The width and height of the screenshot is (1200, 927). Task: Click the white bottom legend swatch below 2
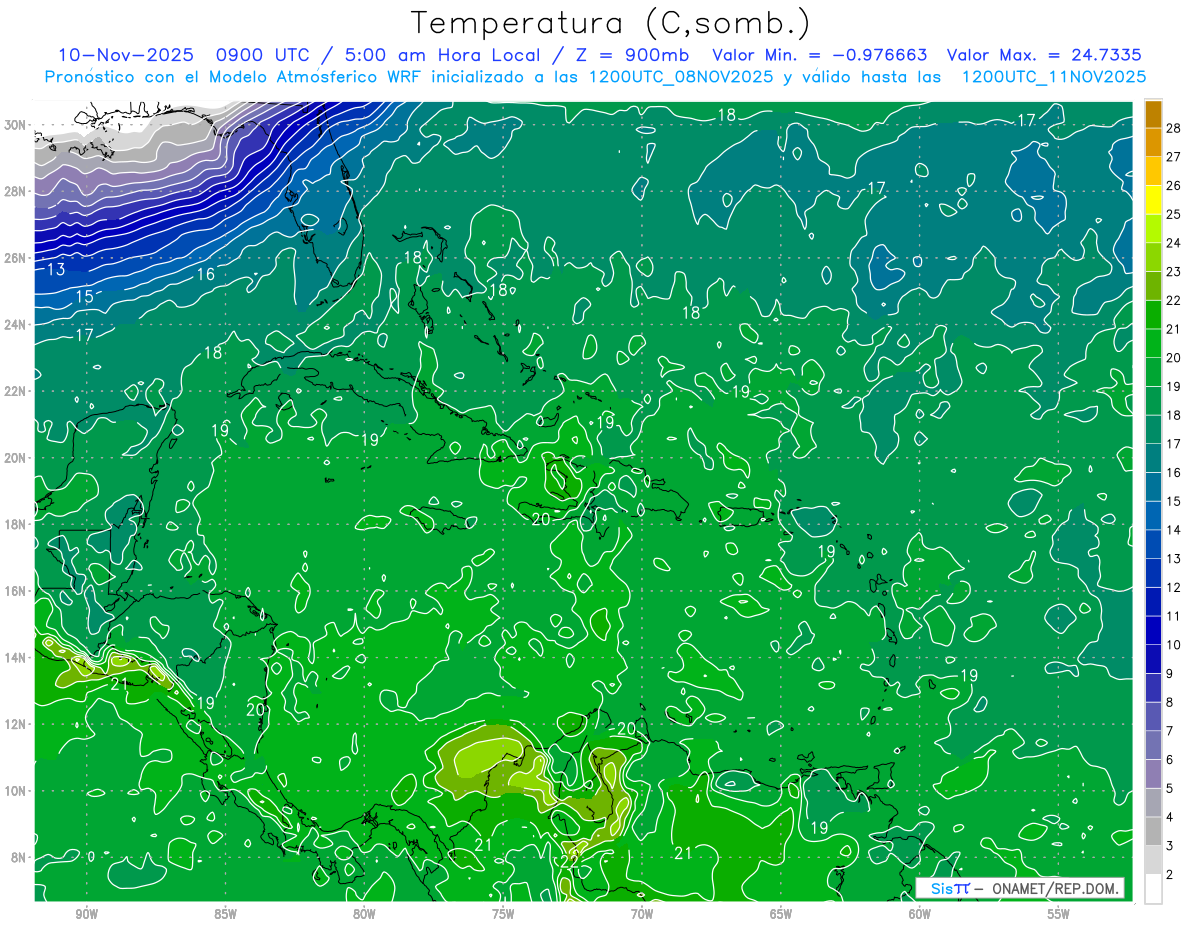(1153, 889)
